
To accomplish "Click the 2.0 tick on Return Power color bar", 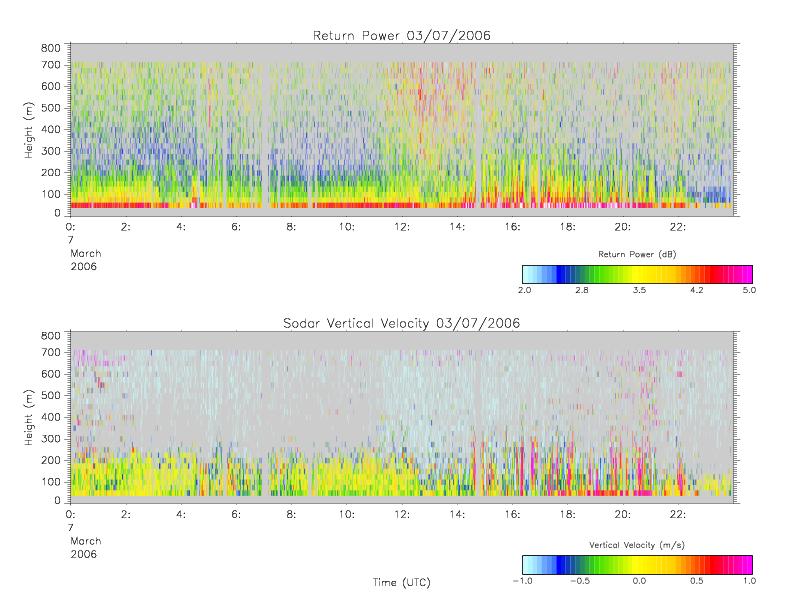I will click(525, 290).
